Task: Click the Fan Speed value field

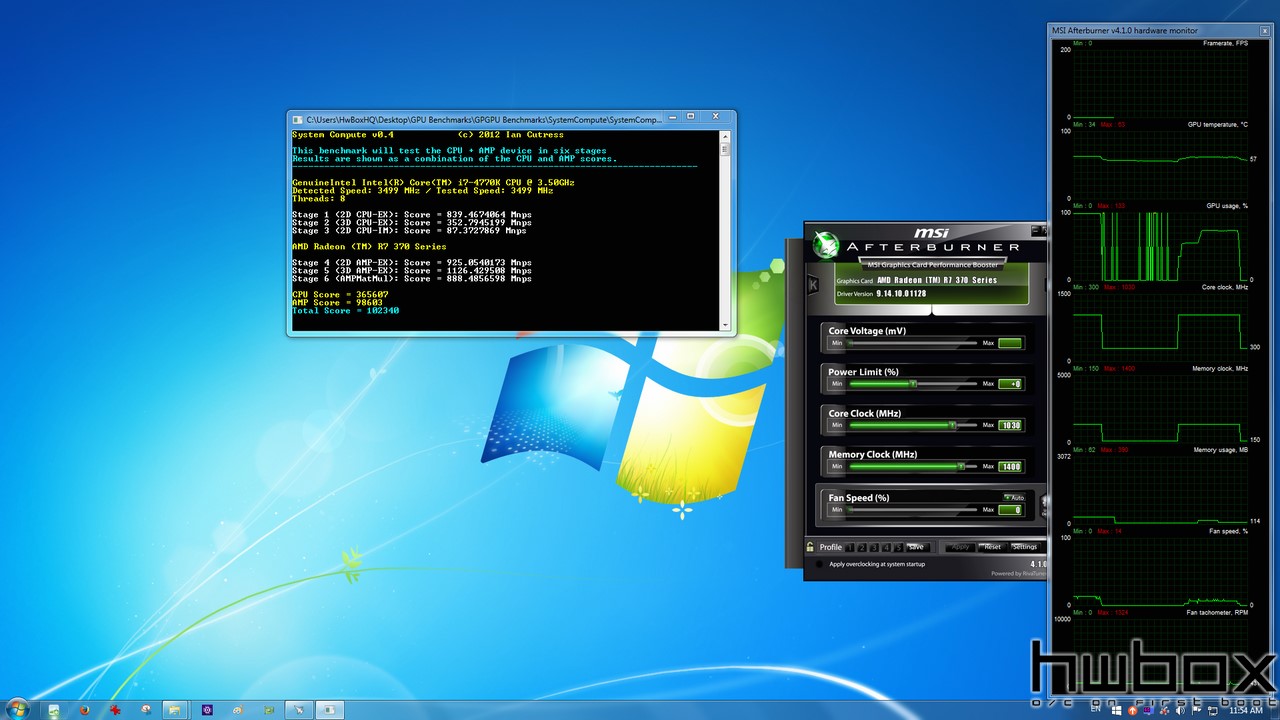Action: (1010, 510)
